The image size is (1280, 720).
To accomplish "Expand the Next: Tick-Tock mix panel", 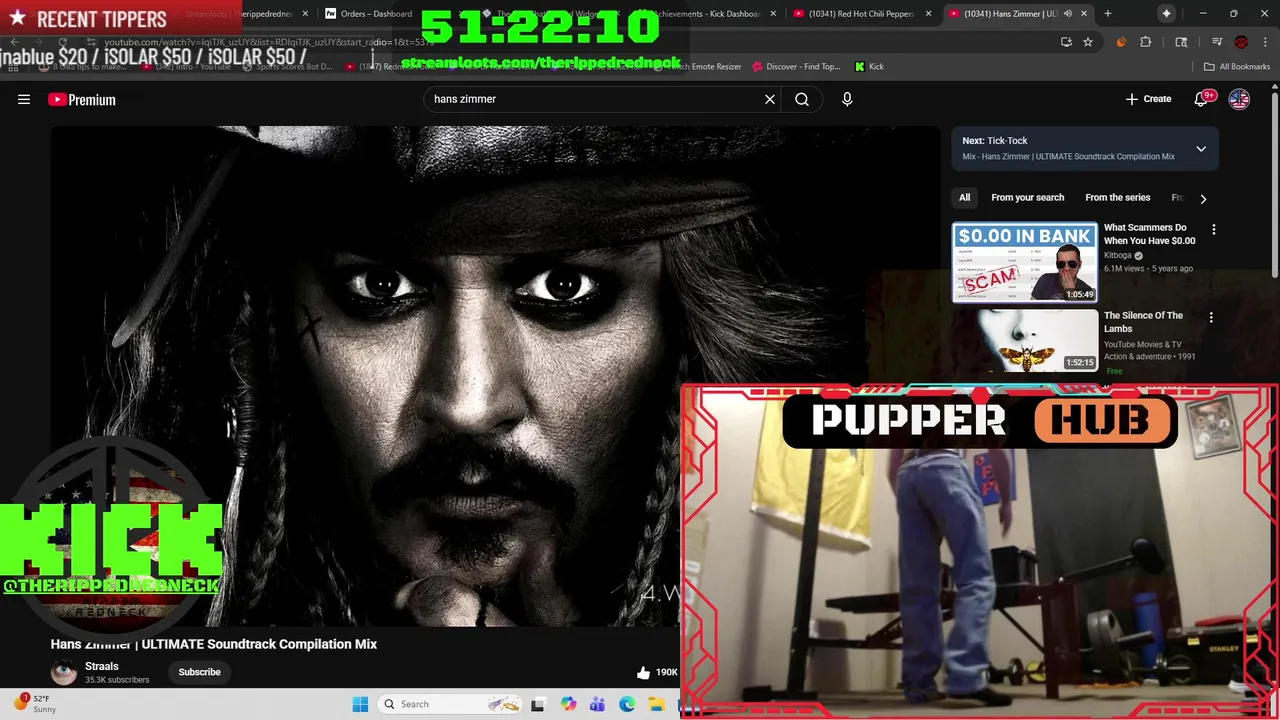I will click(x=1201, y=149).
